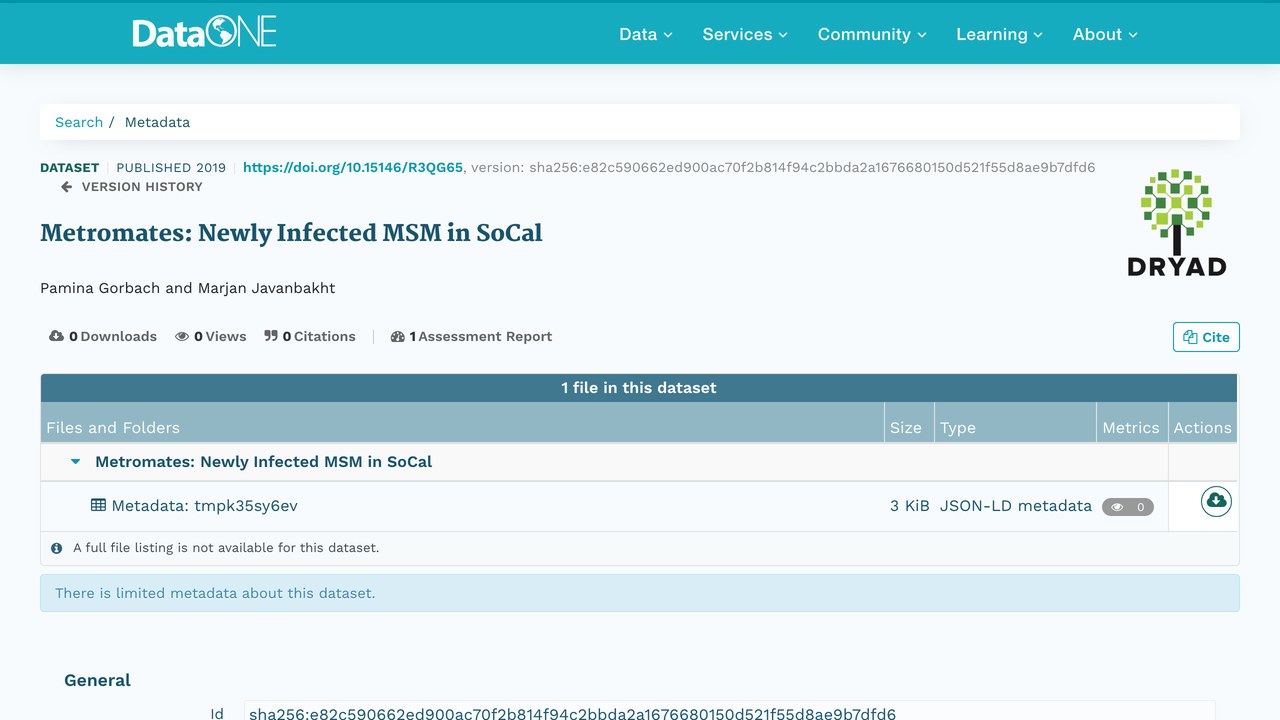Click the PUBLISHED 2019 label
Image resolution: width=1280 pixels, height=720 pixels.
coord(171,168)
